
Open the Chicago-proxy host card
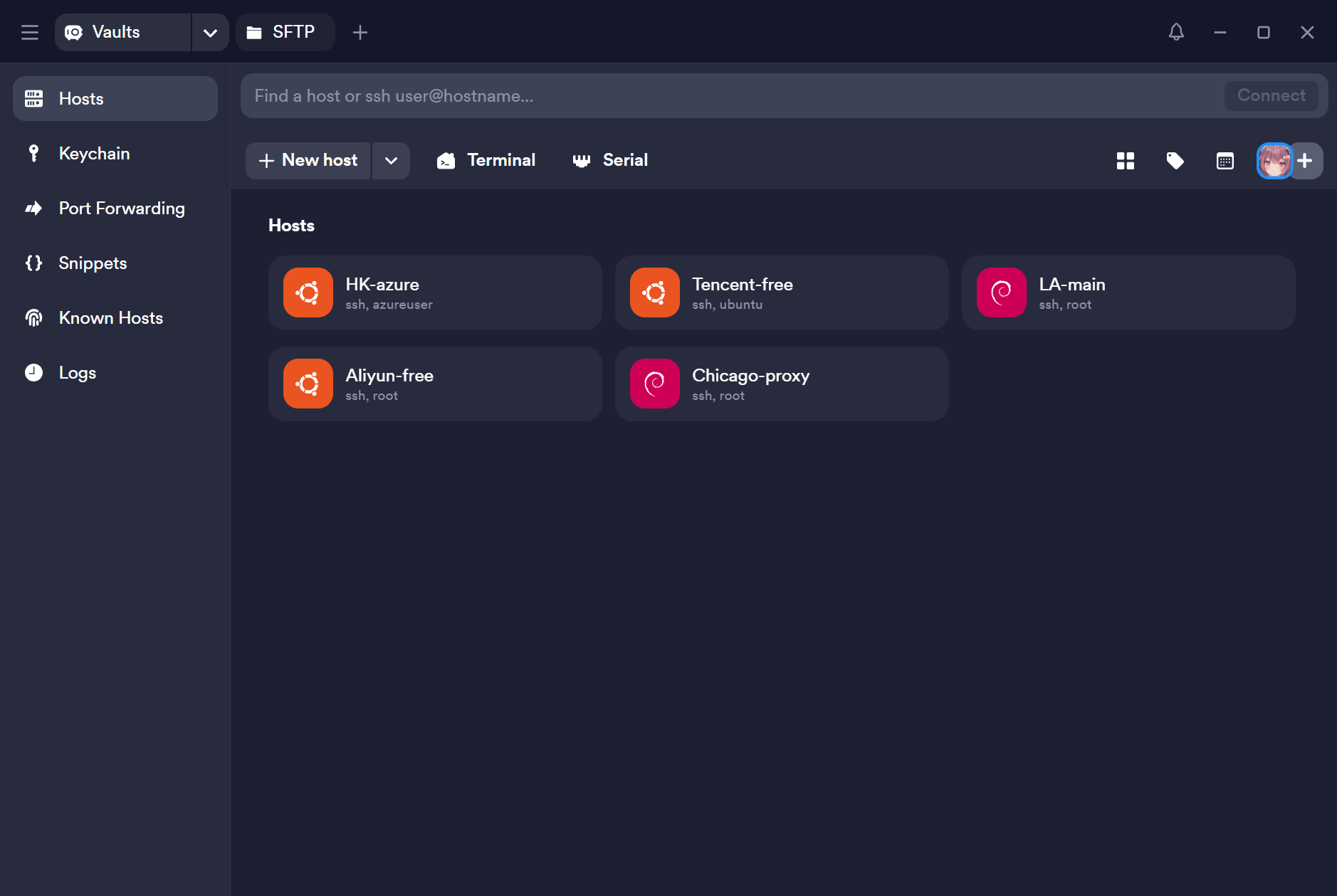pos(782,384)
